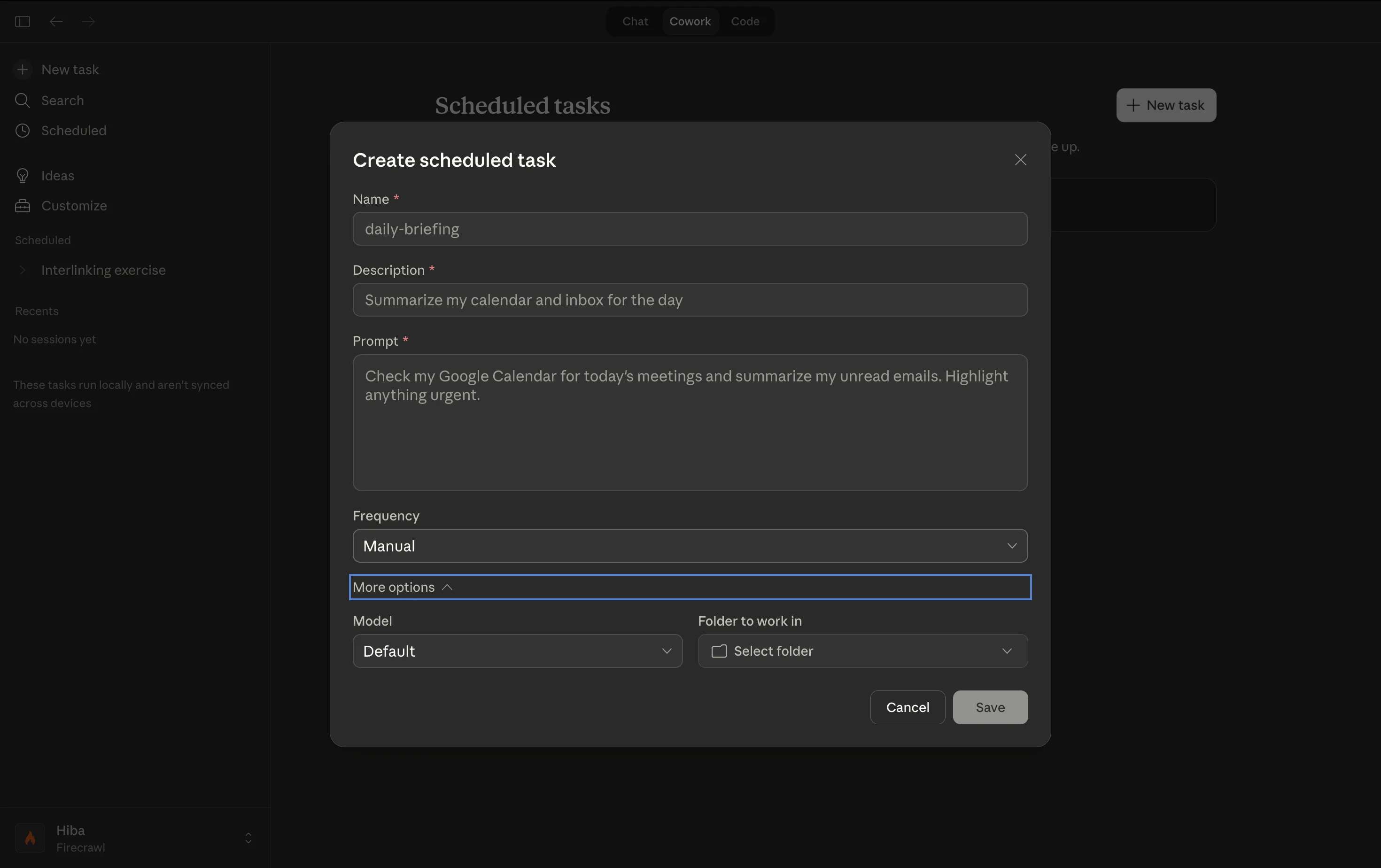1381x868 pixels.
Task: Open Customize via the briefcase icon
Action: tap(23, 205)
